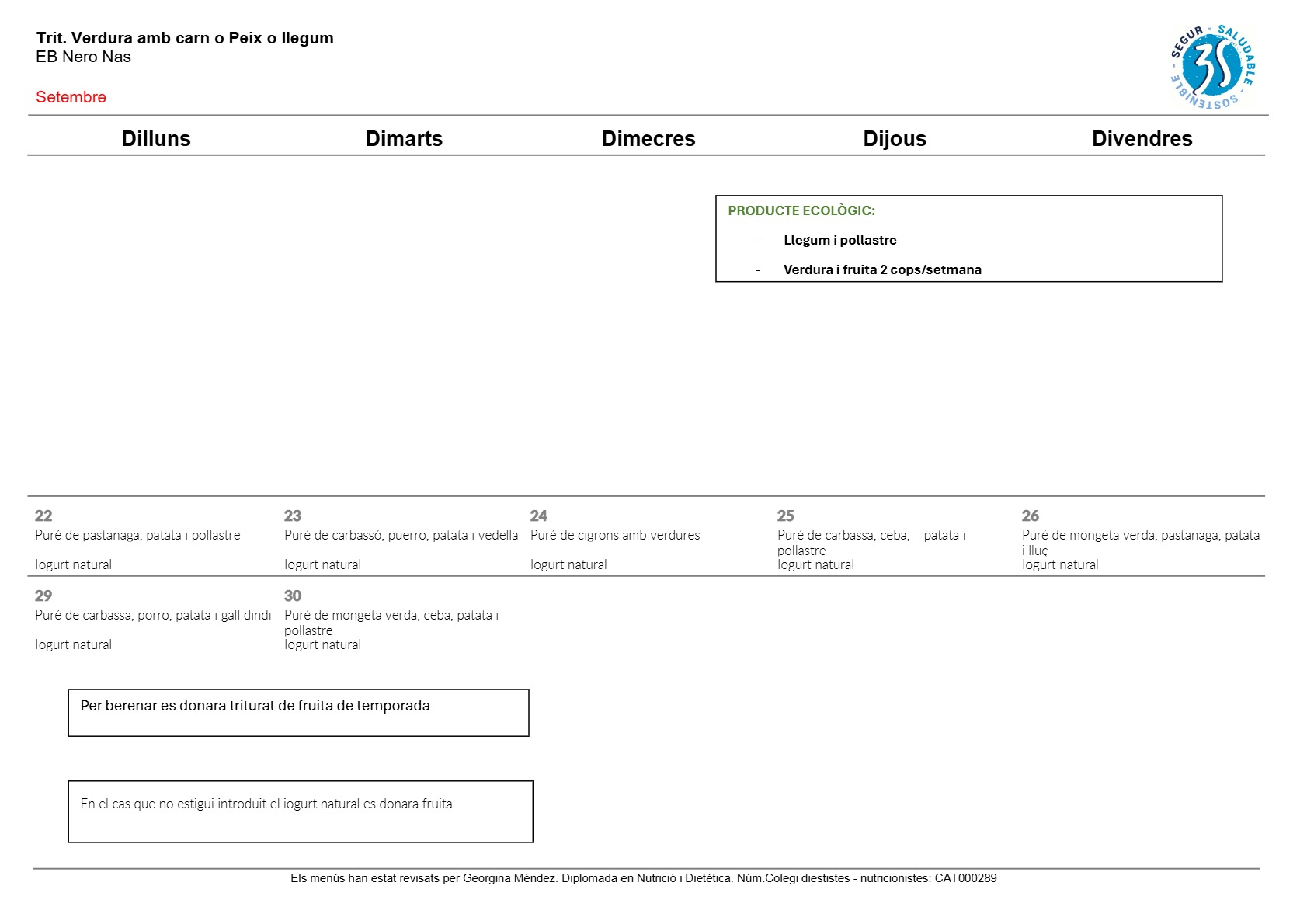Click 'Iogurt natural' under day 26
1307x924 pixels.
1060,565
